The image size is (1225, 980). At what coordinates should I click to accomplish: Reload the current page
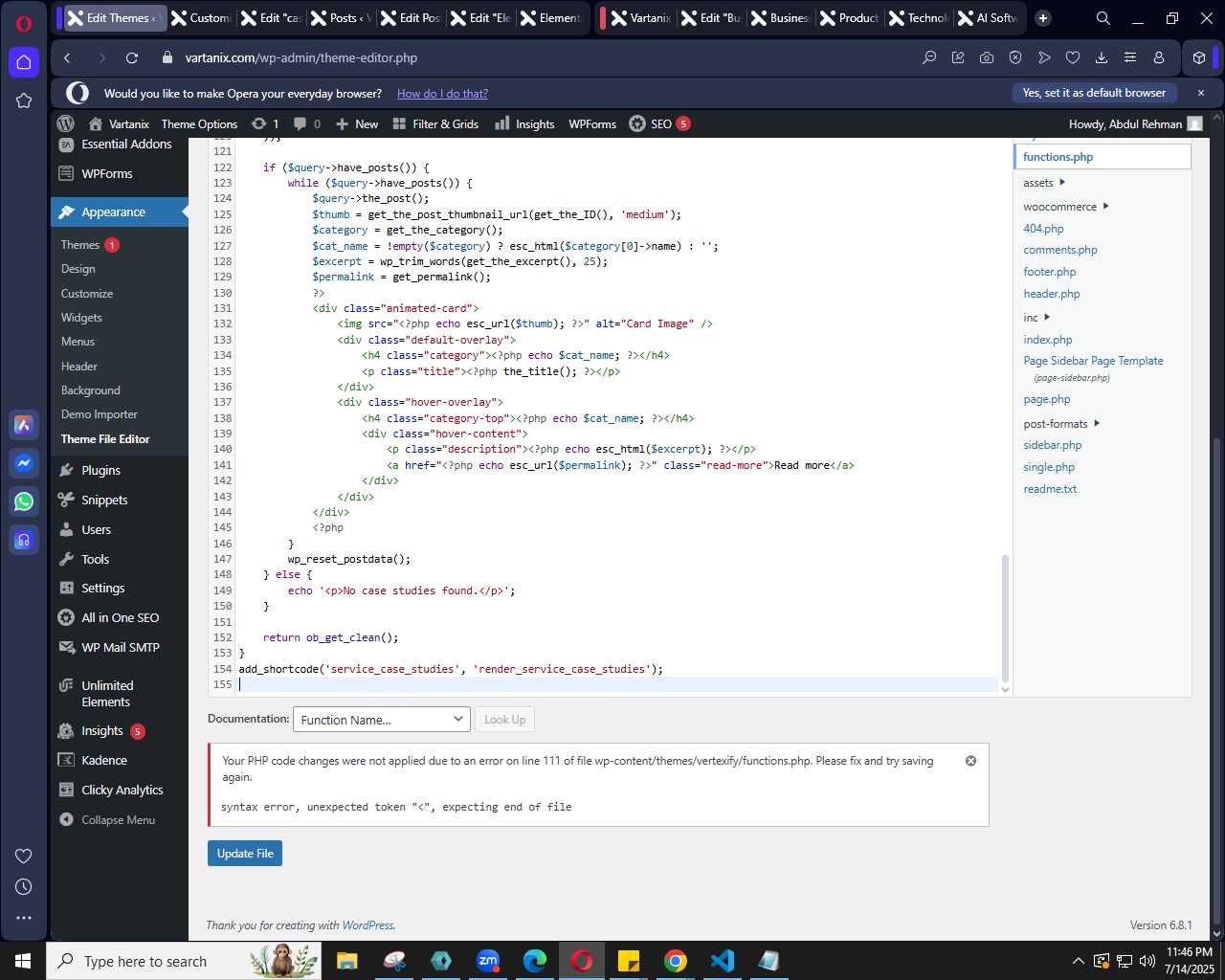132,57
